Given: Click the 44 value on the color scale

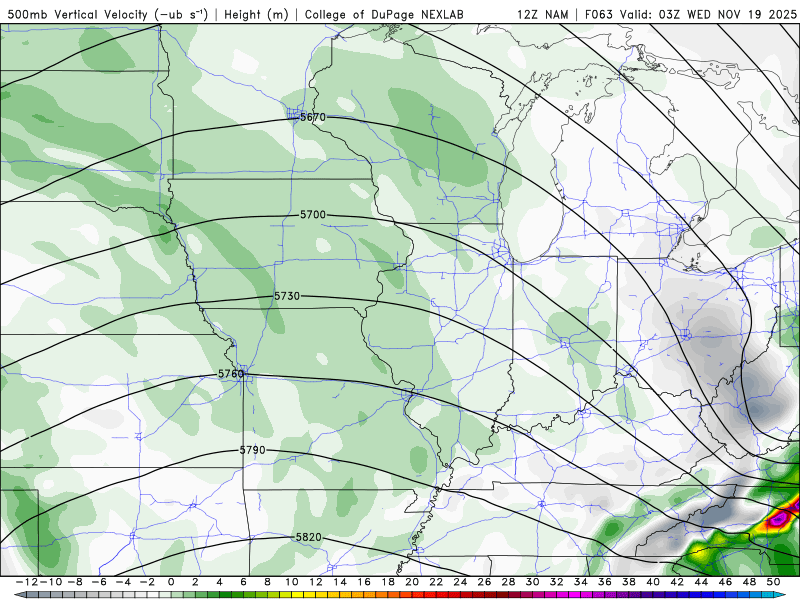Looking at the screenshot, I should click(701, 582).
